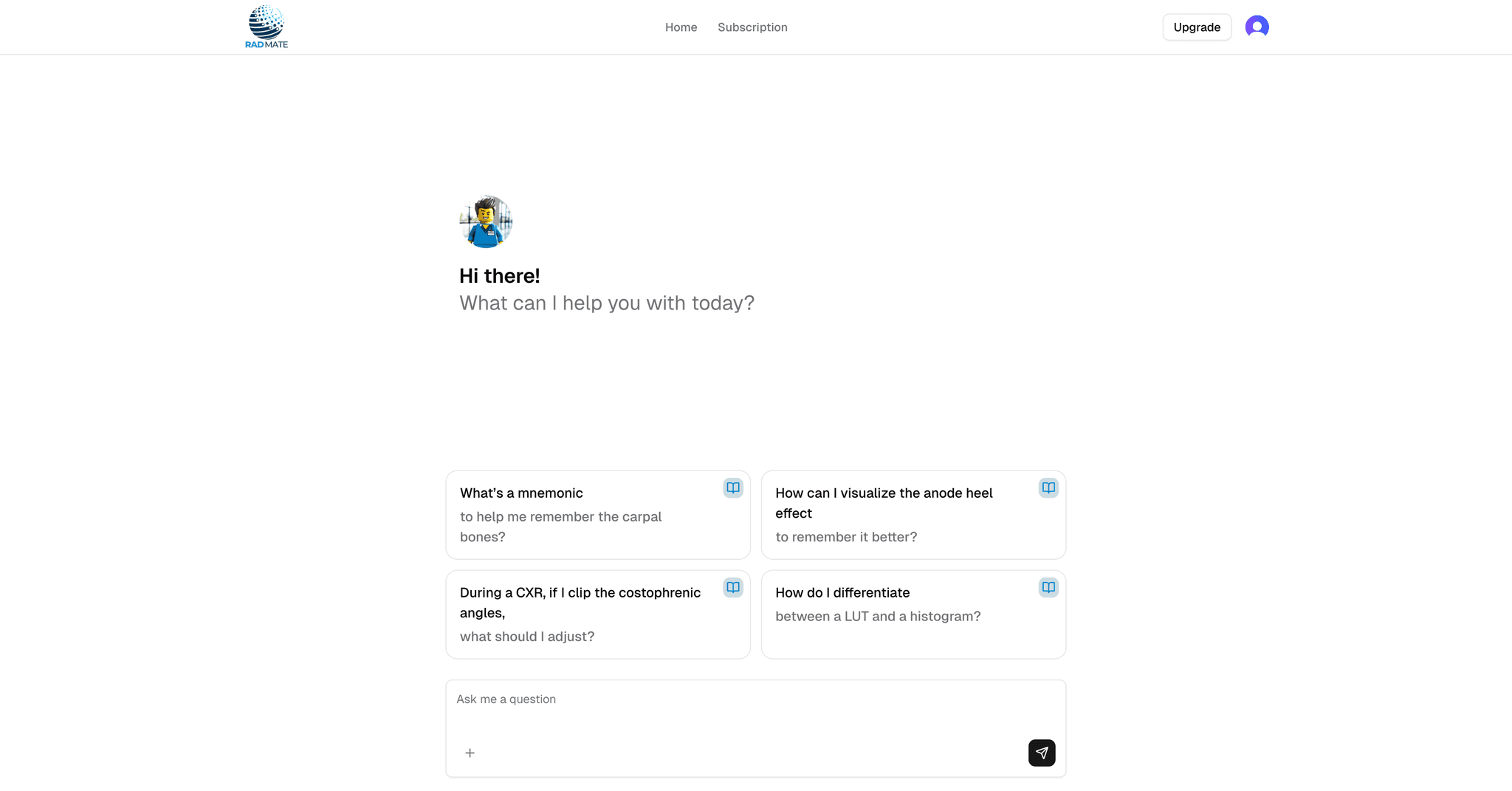Click the plus attachment icon
Image resolution: width=1512 pixels, height=791 pixels.
coord(470,753)
